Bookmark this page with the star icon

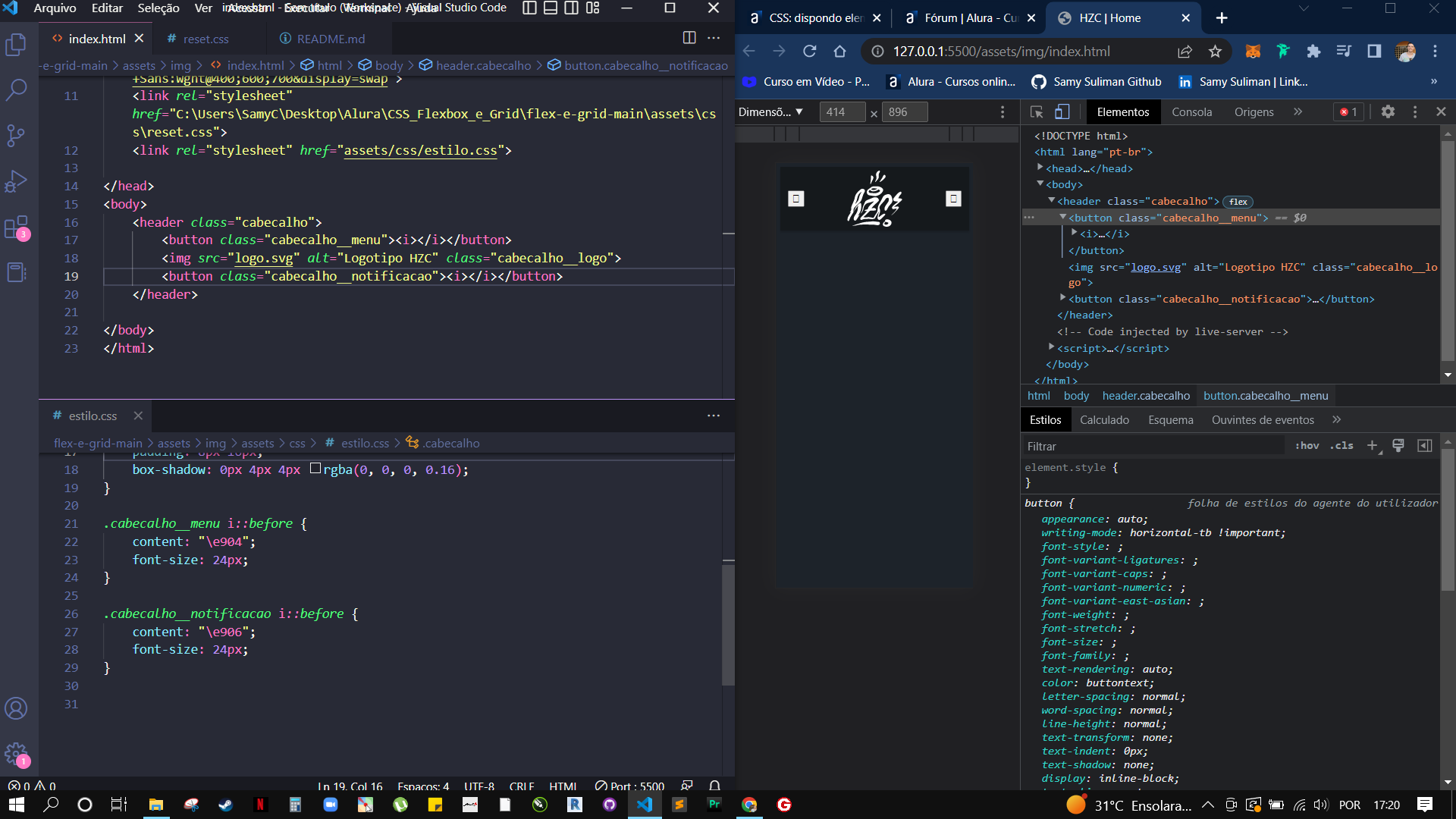tap(1215, 52)
